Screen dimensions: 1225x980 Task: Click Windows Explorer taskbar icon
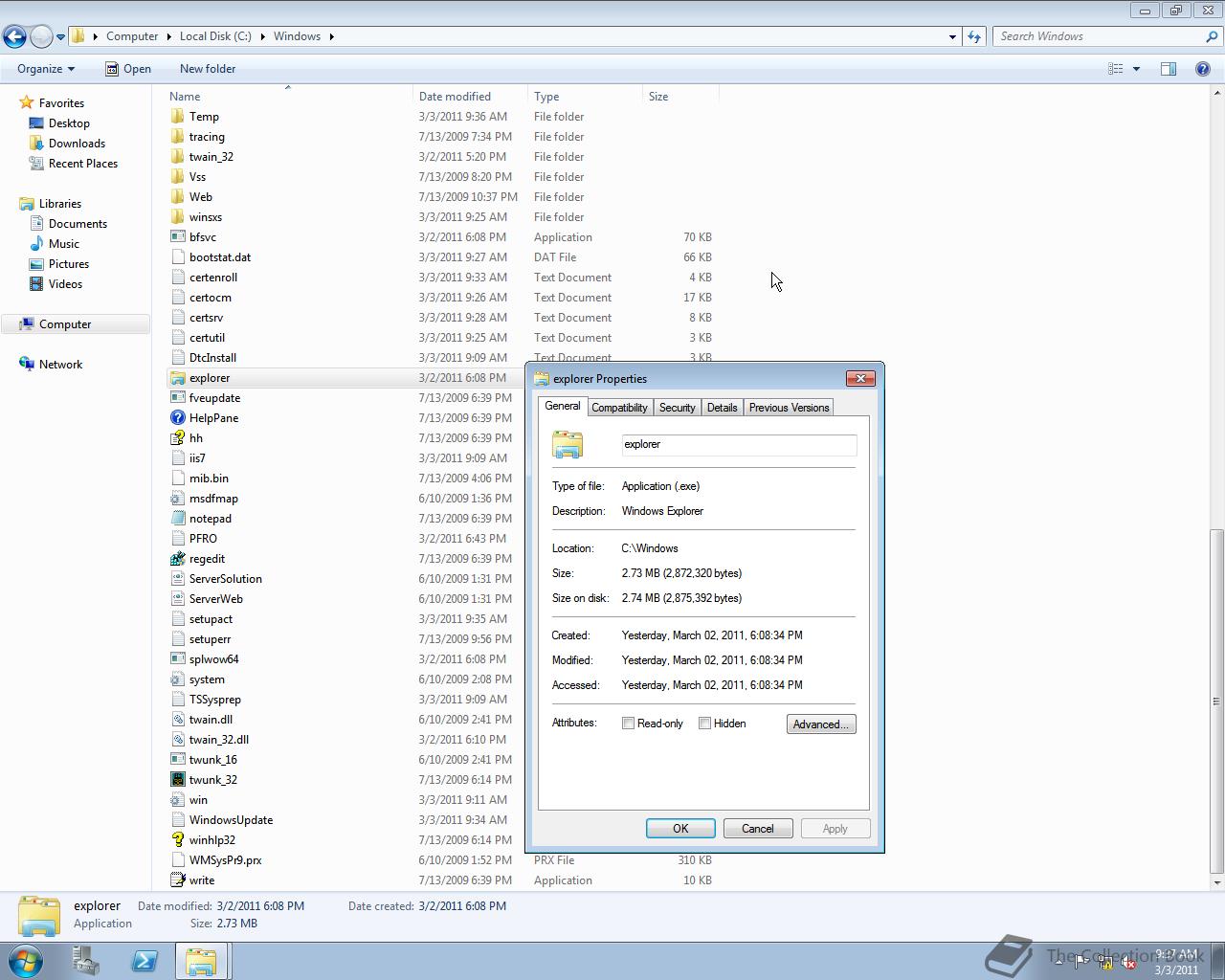coord(201,961)
